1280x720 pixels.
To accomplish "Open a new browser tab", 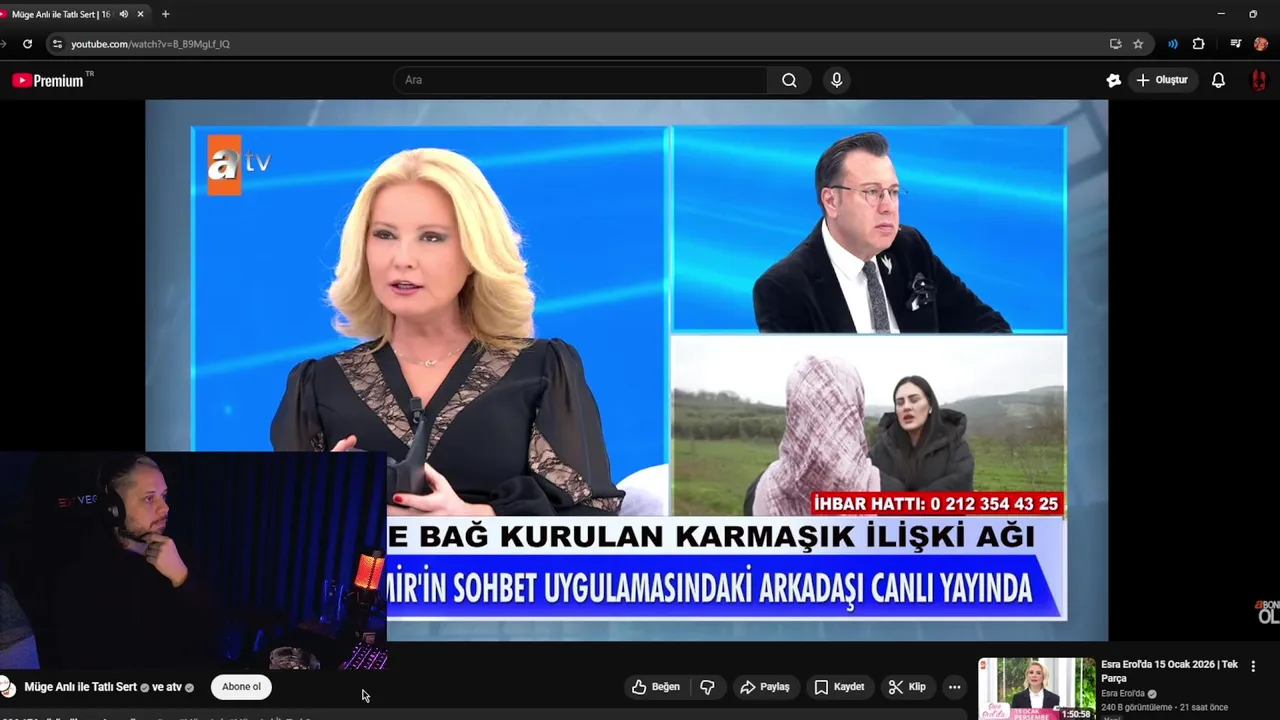I will (165, 14).
